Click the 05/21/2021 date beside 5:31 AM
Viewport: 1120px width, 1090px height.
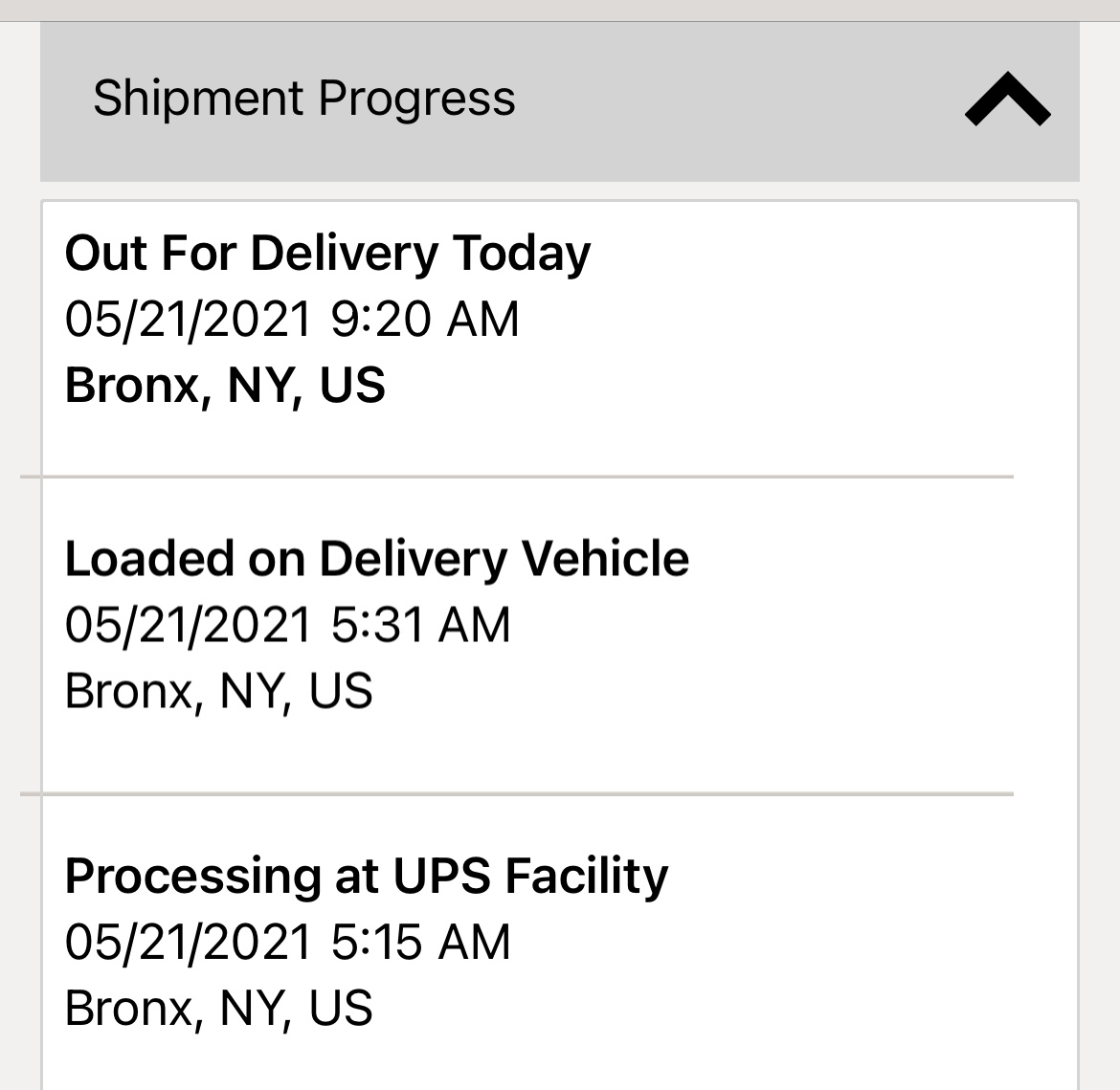188,625
